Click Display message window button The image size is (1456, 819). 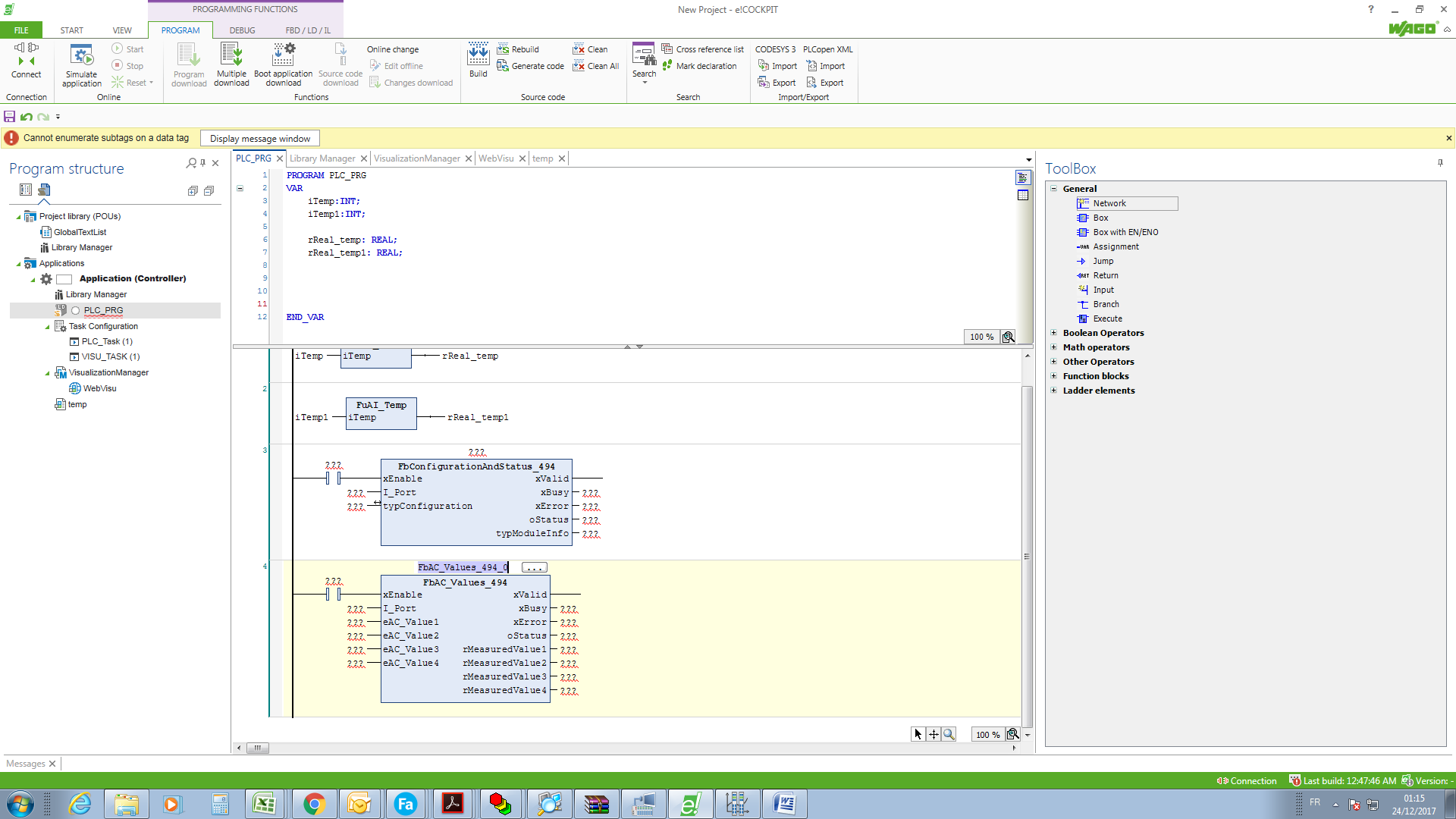pos(260,139)
